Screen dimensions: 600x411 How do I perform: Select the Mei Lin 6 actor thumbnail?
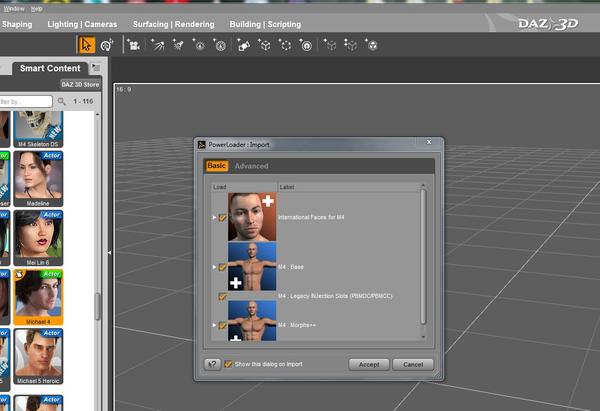38,238
